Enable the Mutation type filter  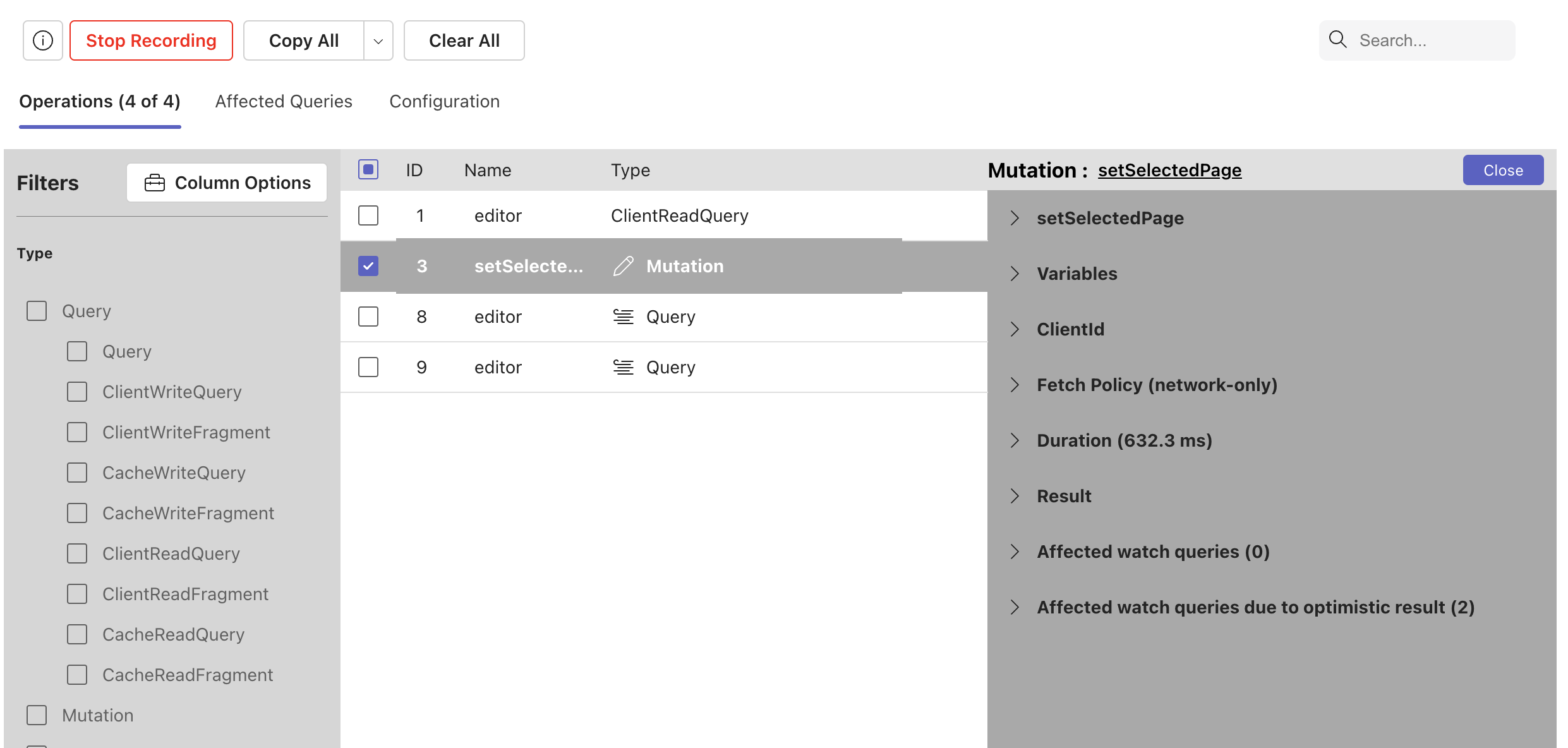point(37,715)
